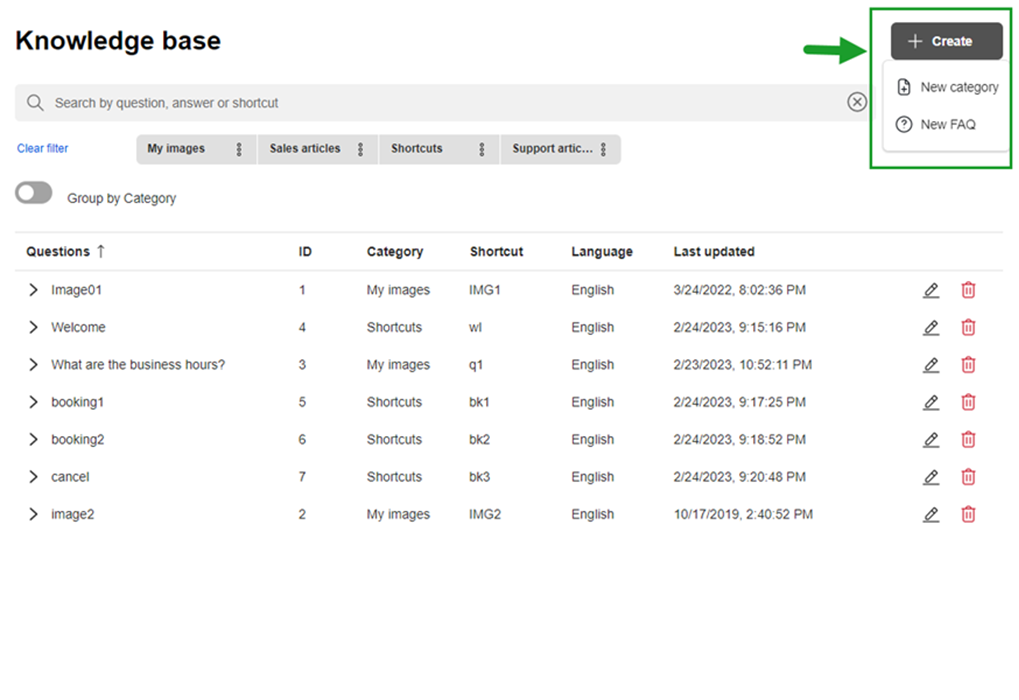Click the Group by Category label
Image resolution: width=1019 pixels, height=700 pixels.
point(122,198)
